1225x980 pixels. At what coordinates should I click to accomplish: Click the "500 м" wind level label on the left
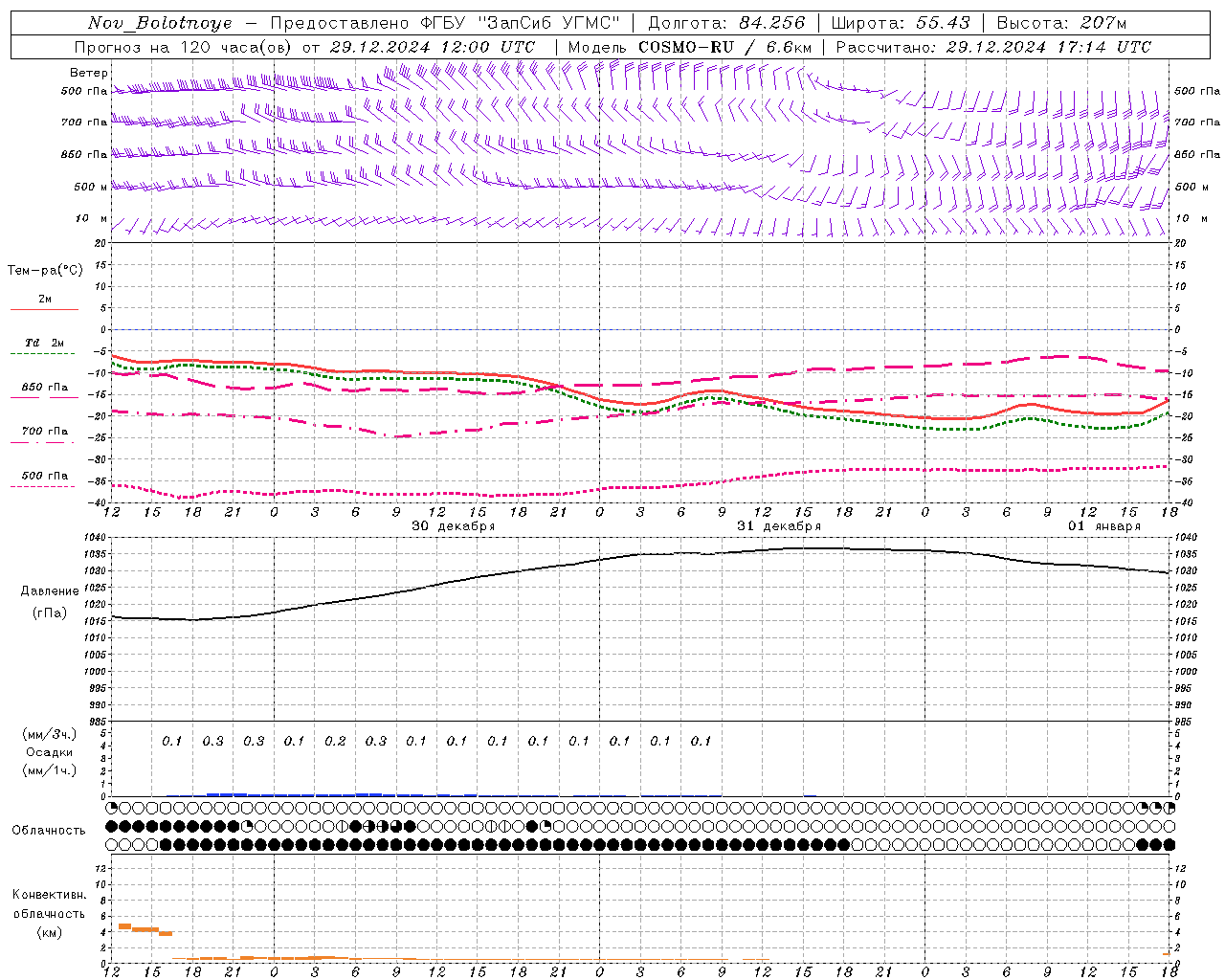(91, 187)
